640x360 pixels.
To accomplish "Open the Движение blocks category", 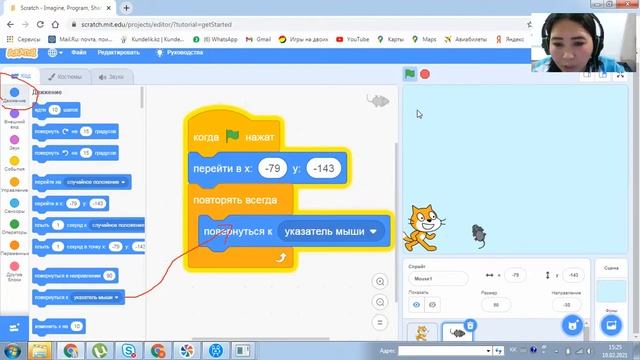I will [x=14, y=95].
